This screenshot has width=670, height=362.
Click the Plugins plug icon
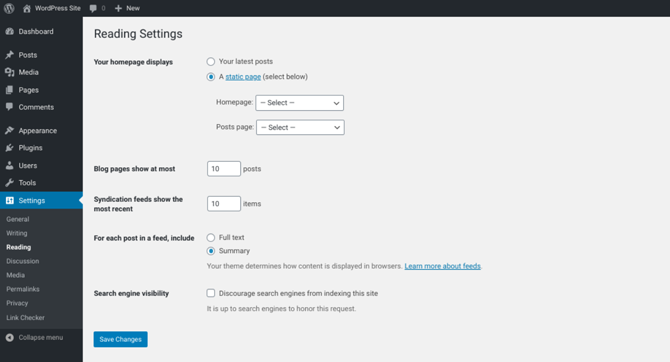pyautogui.click(x=9, y=148)
